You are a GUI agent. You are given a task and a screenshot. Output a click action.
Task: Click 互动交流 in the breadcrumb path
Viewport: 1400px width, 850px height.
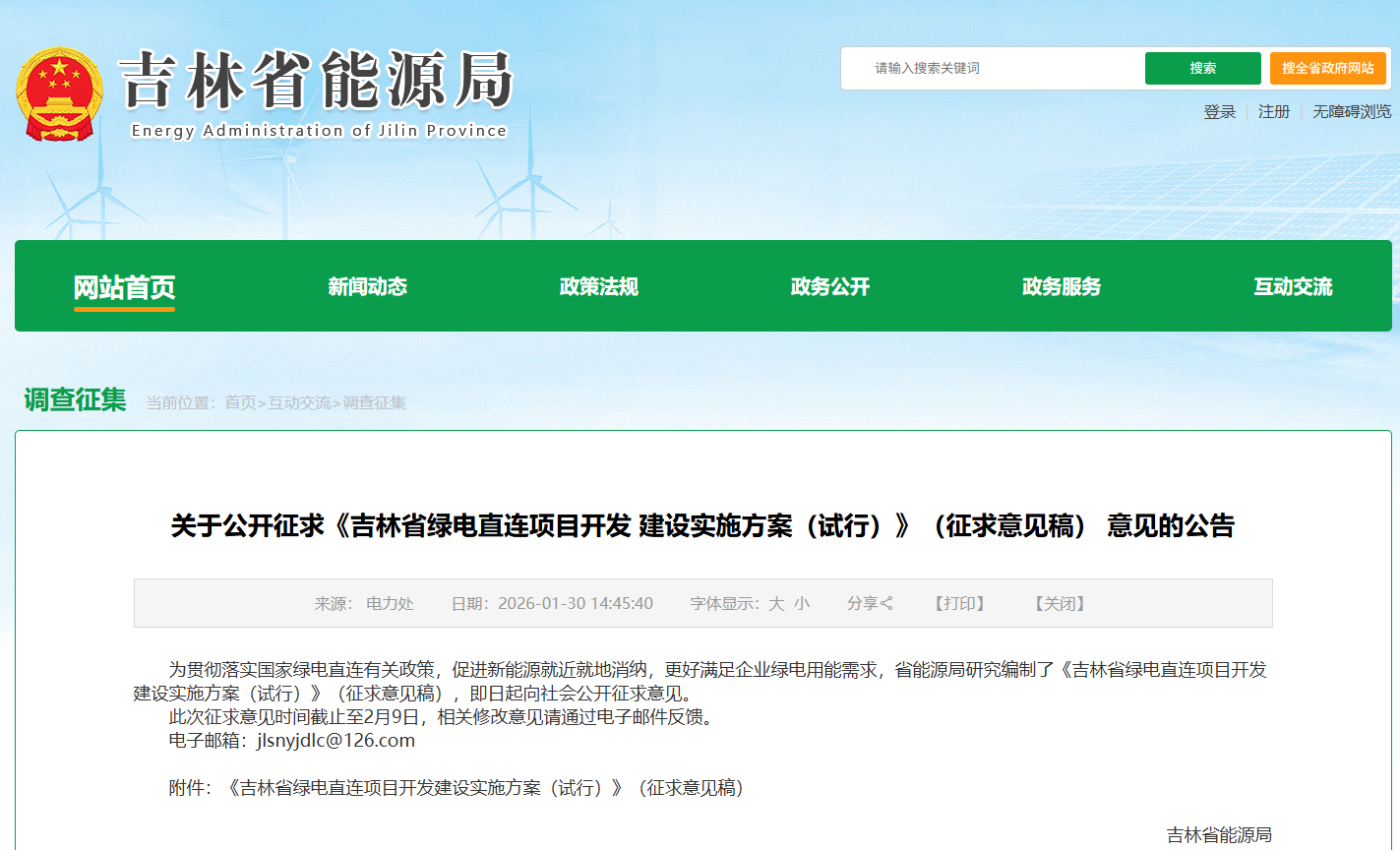point(300,402)
